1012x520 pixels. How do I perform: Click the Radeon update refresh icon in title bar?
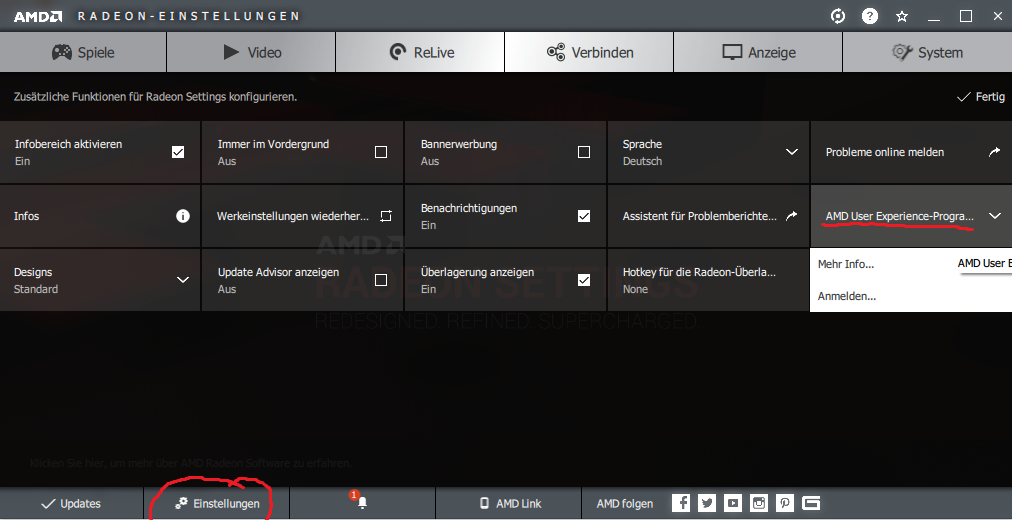pos(838,16)
